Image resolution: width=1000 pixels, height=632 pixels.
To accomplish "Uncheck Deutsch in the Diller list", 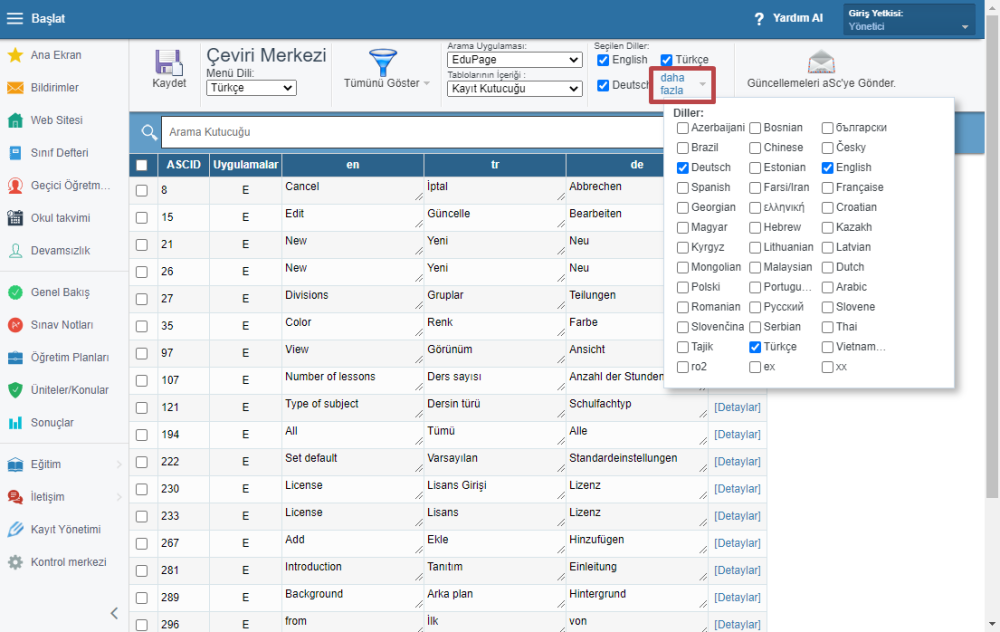I will pyautogui.click(x=682, y=168).
